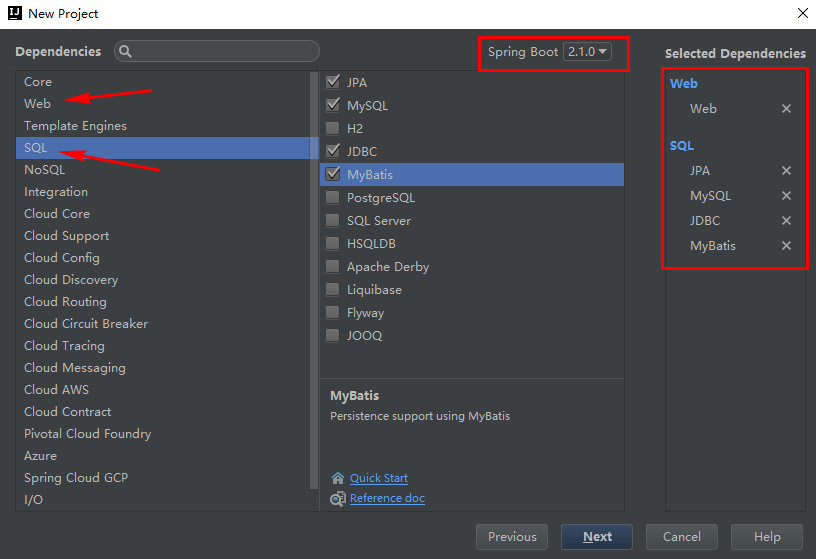This screenshot has width=816, height=559.
Task: Enable the Apache Derby checkbox
Action: [333, 266]
